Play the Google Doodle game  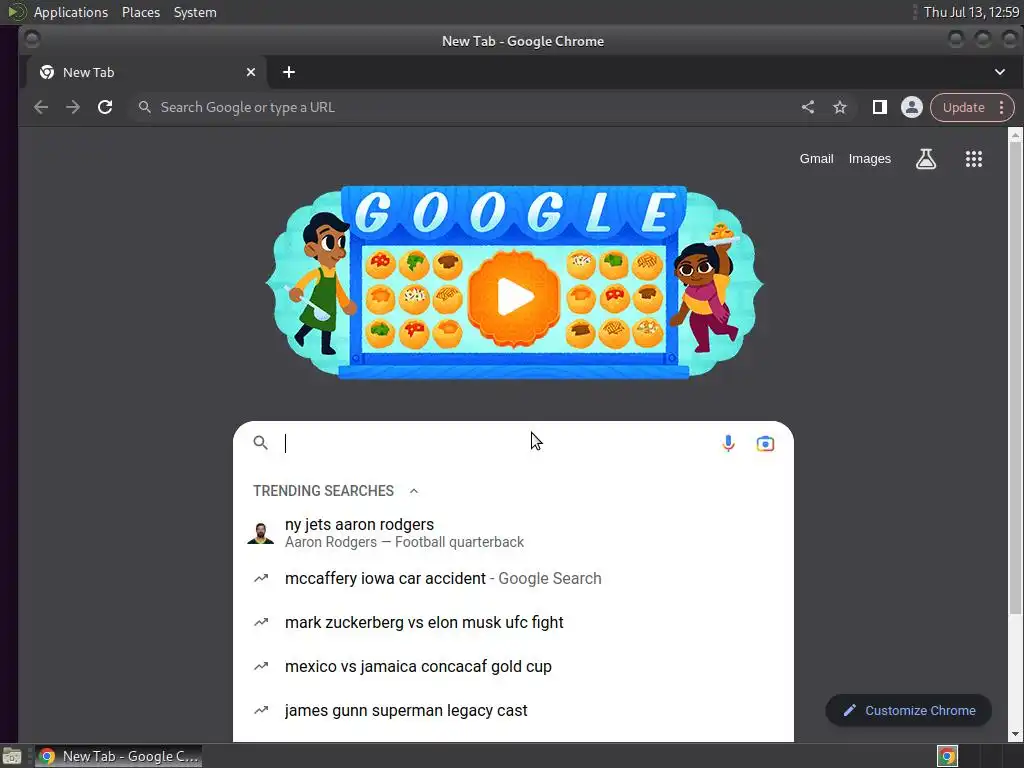[515, 296]
